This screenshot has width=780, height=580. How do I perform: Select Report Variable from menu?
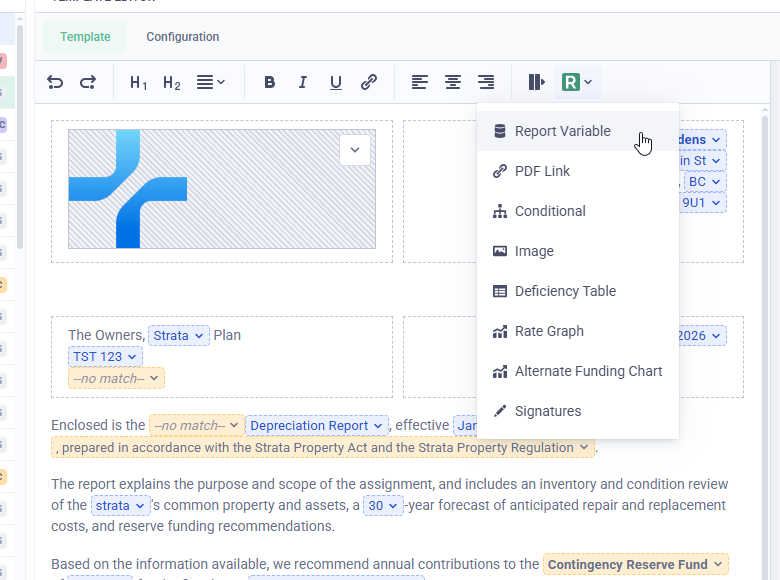coord(578,131)
